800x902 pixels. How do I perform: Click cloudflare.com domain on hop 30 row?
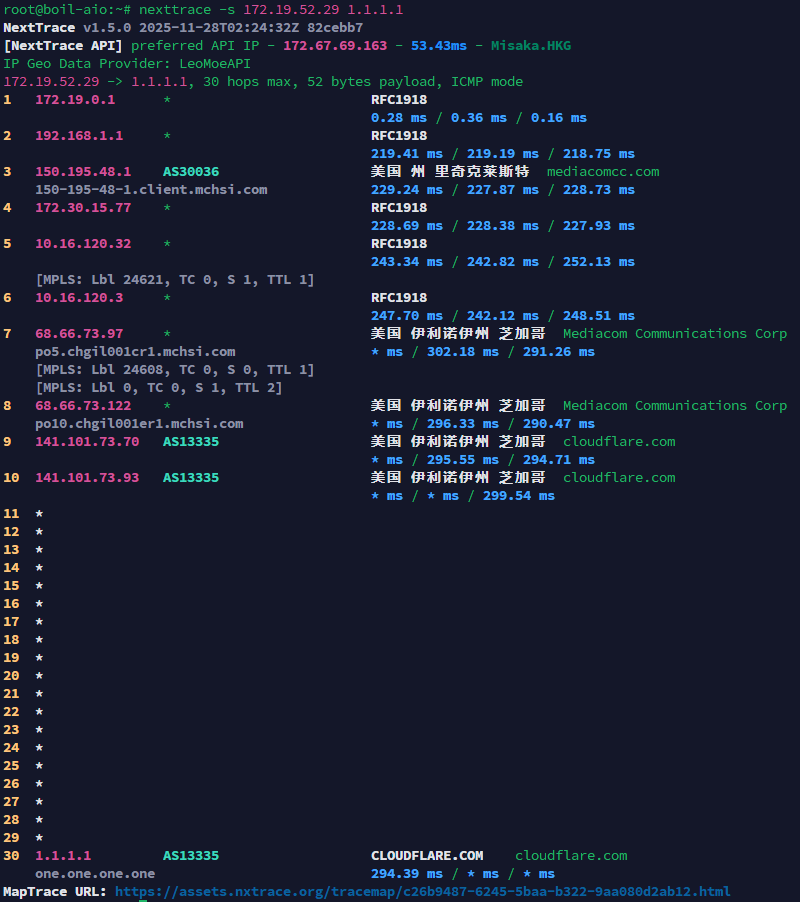(571, 856)
